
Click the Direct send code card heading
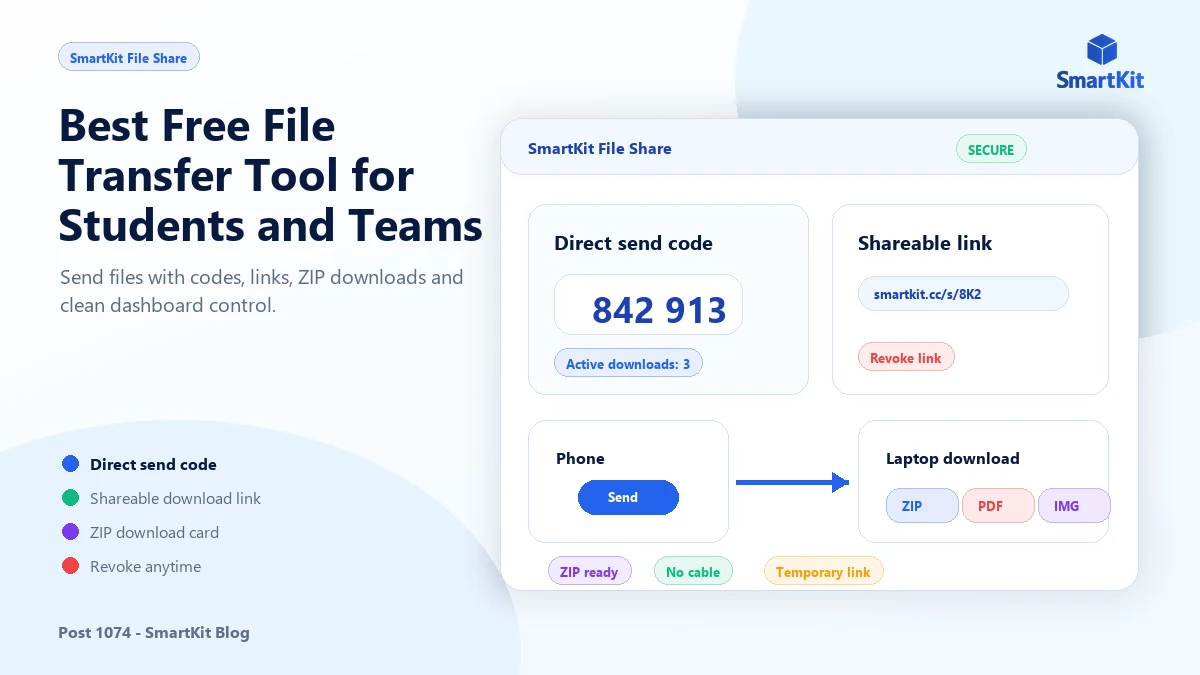pos(634,243)
